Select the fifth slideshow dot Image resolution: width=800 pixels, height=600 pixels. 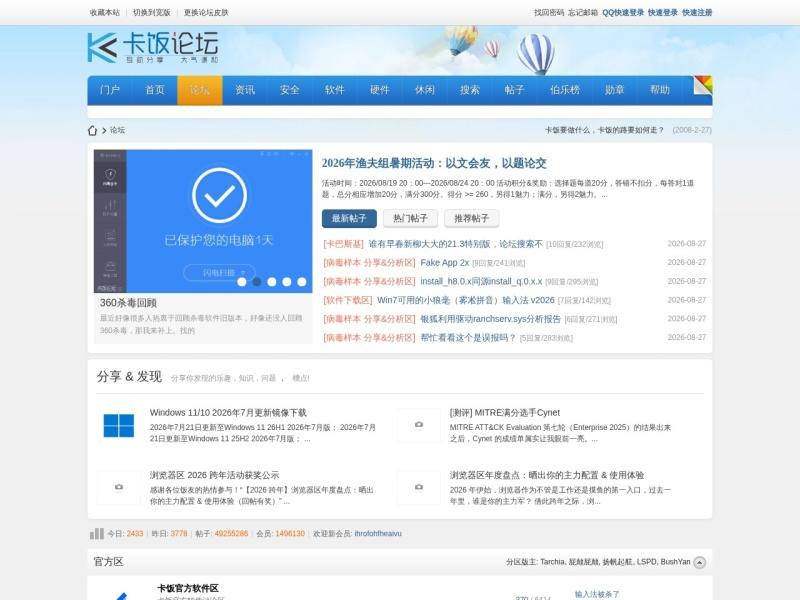(302, 282)
